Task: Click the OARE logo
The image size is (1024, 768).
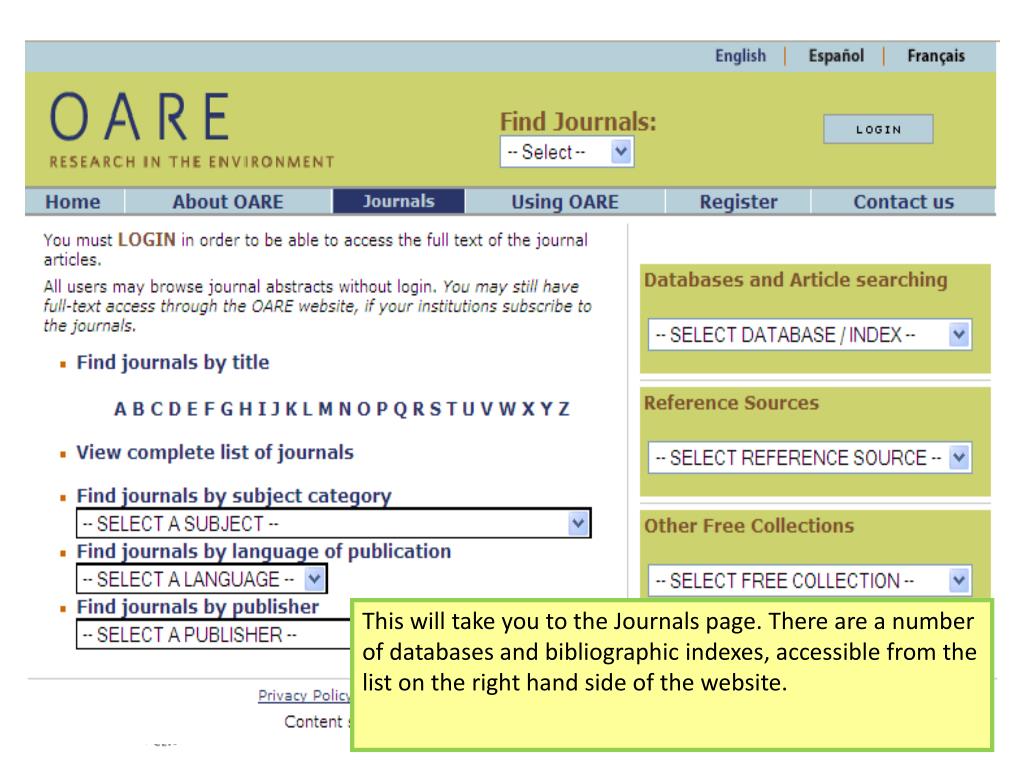Action: (x=191, y=130)
